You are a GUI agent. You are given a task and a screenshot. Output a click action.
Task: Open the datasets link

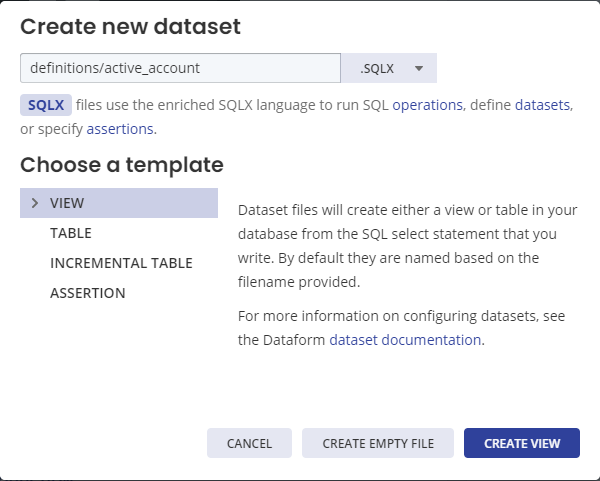click(x=542, y=105)
